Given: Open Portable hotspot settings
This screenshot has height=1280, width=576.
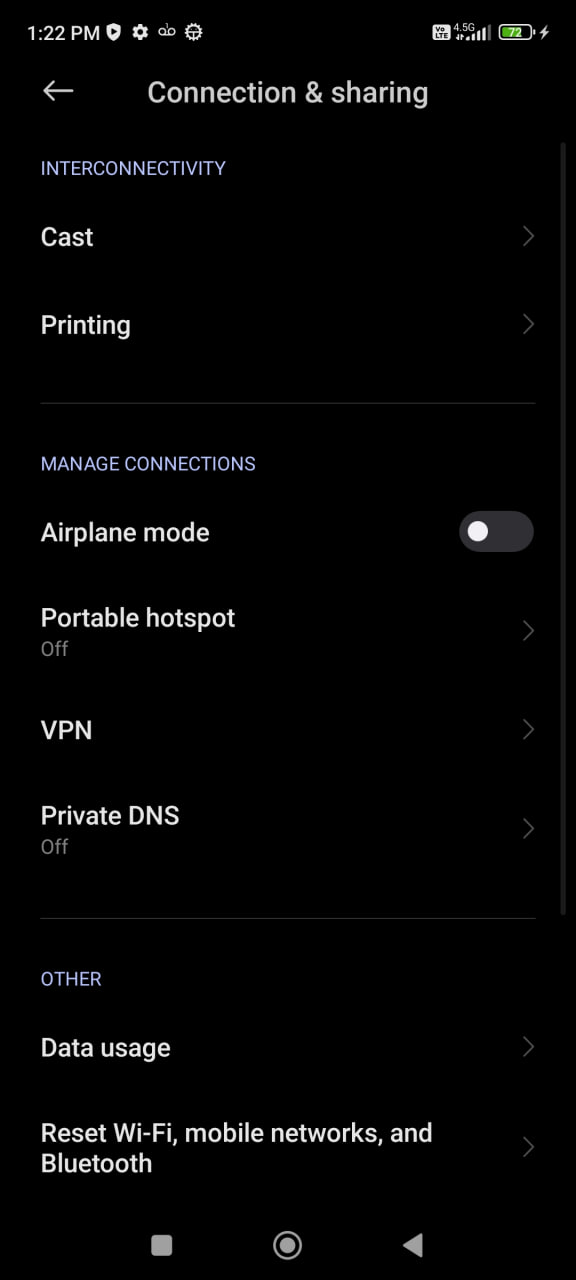Looking at the screenshot, I should click(x=288, y=630).
